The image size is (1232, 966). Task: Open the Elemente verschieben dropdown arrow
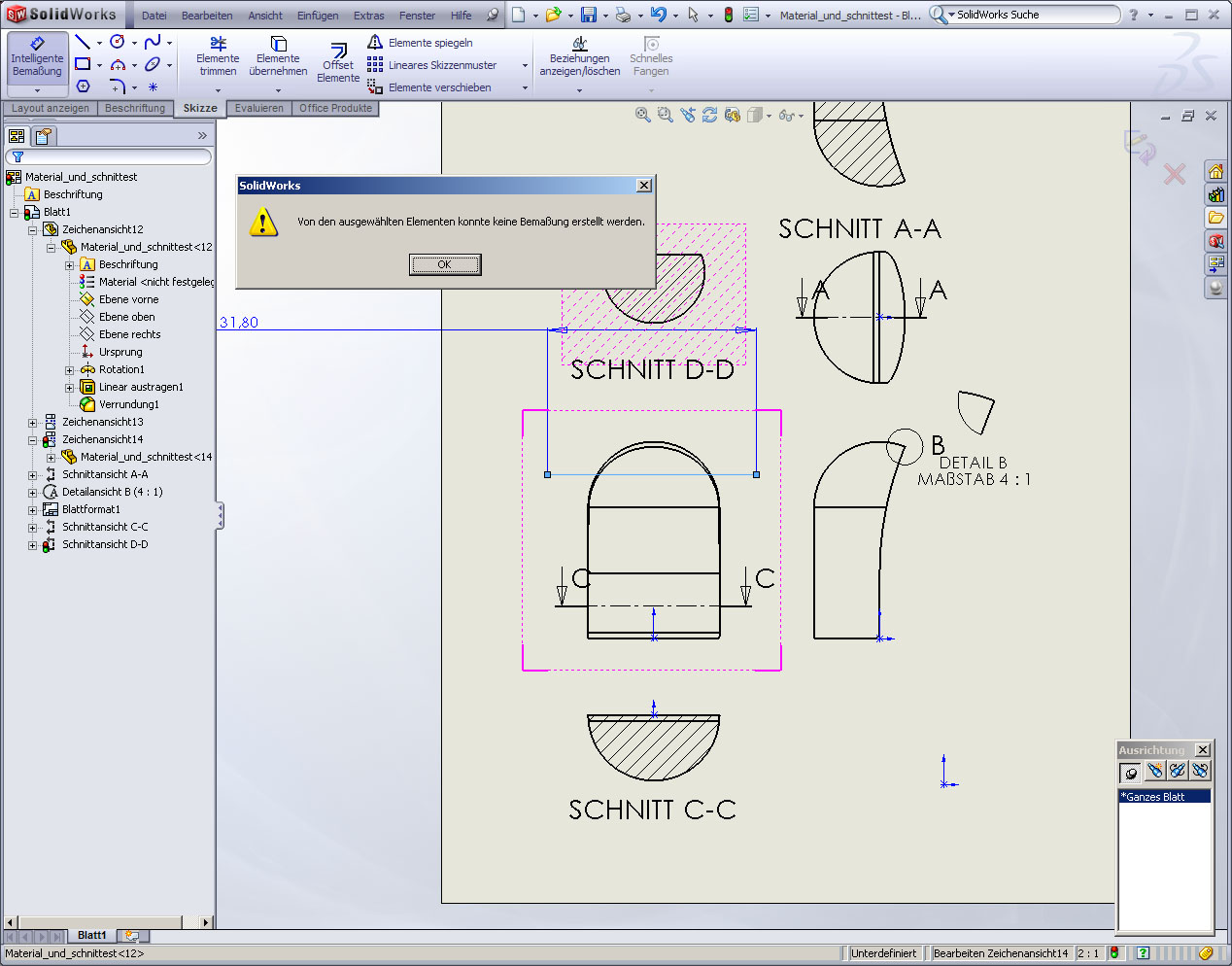point(525,88)
